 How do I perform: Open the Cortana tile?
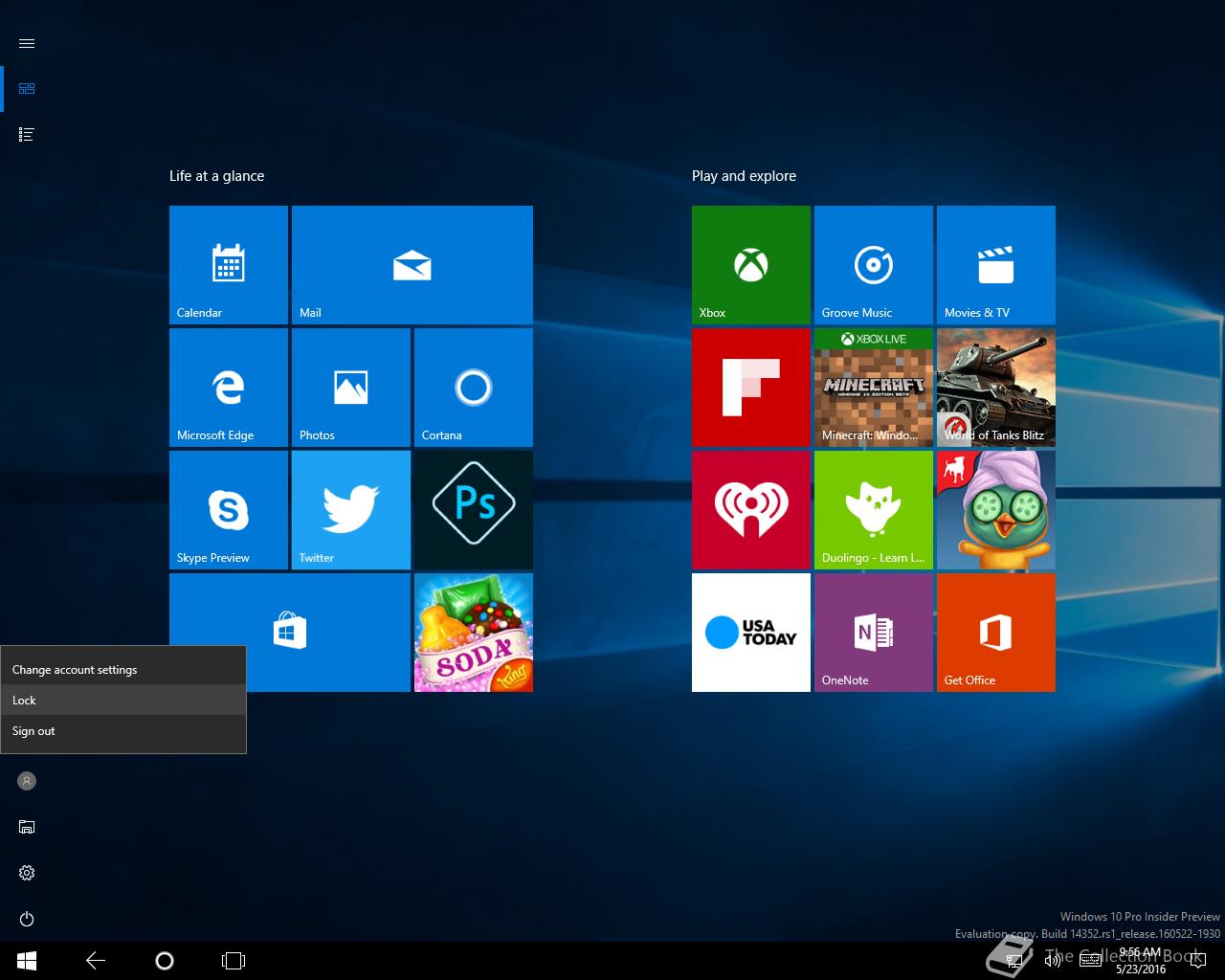(x=474, y=388)
